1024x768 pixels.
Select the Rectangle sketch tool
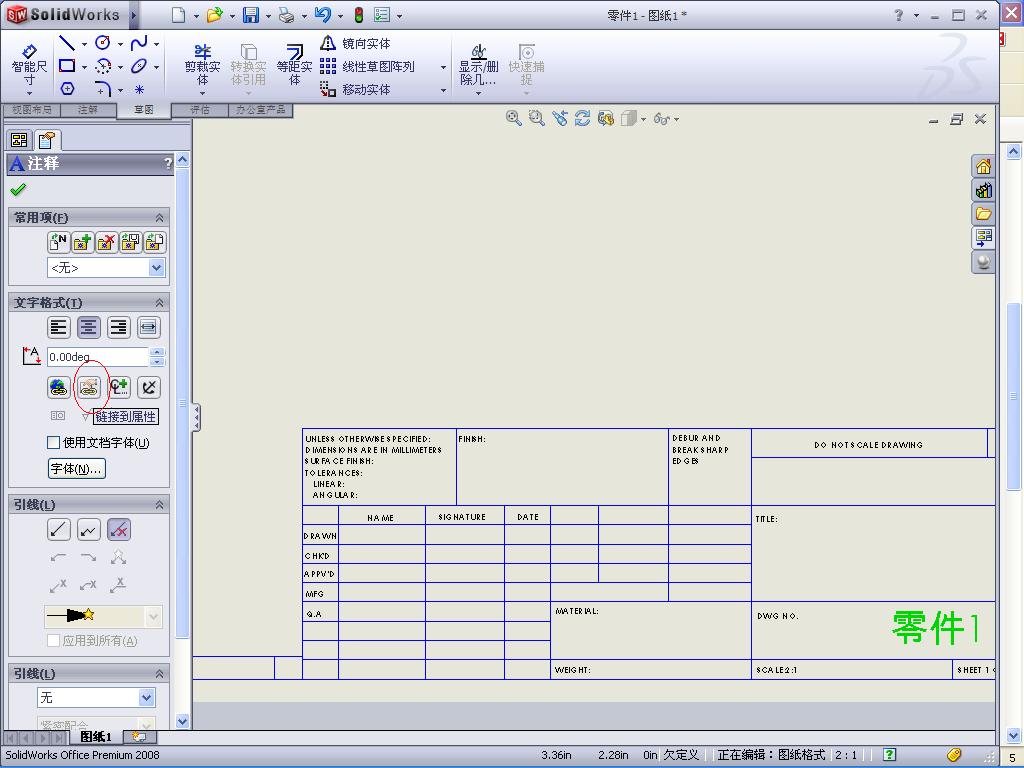point(67,65)
